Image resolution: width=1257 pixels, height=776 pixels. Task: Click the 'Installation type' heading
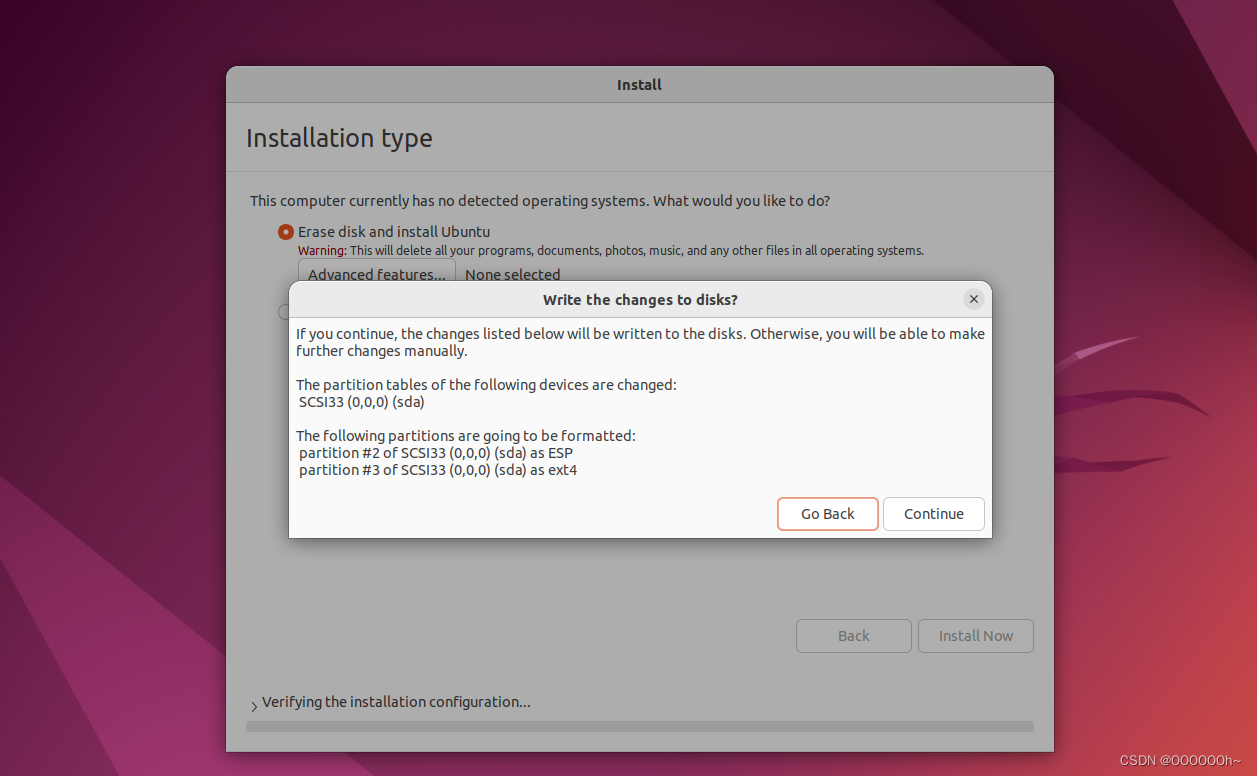(339, 137)
